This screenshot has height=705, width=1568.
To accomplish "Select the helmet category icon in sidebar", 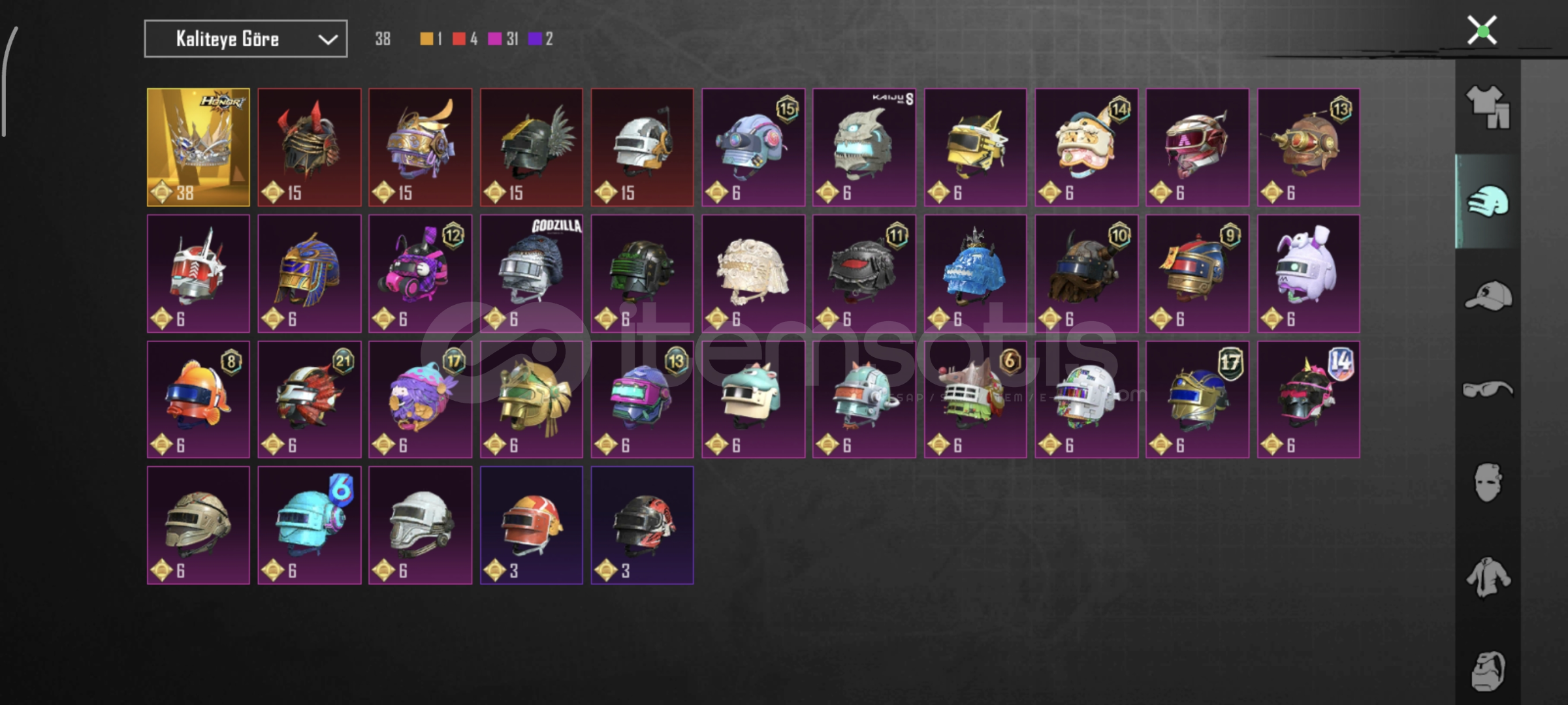I will (1488, 202).
